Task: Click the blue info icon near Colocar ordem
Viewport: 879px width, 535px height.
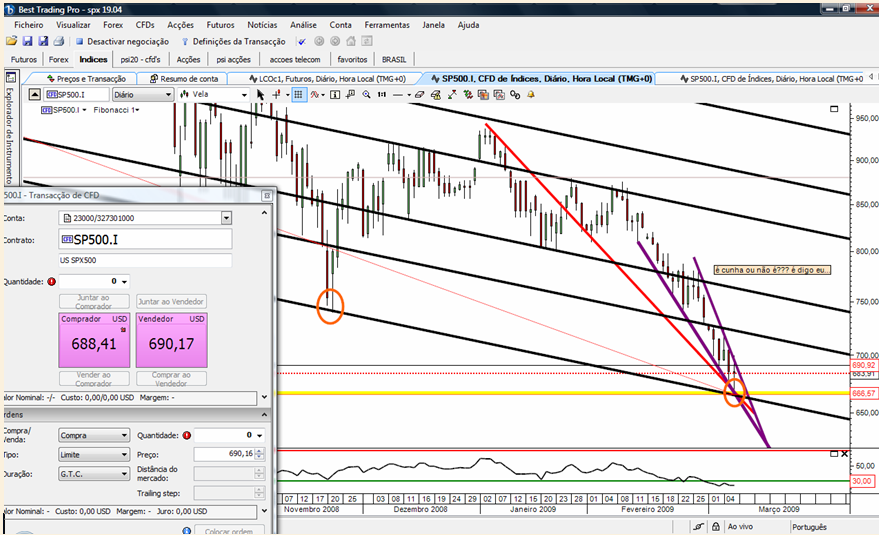Action: tap(187, 531)
